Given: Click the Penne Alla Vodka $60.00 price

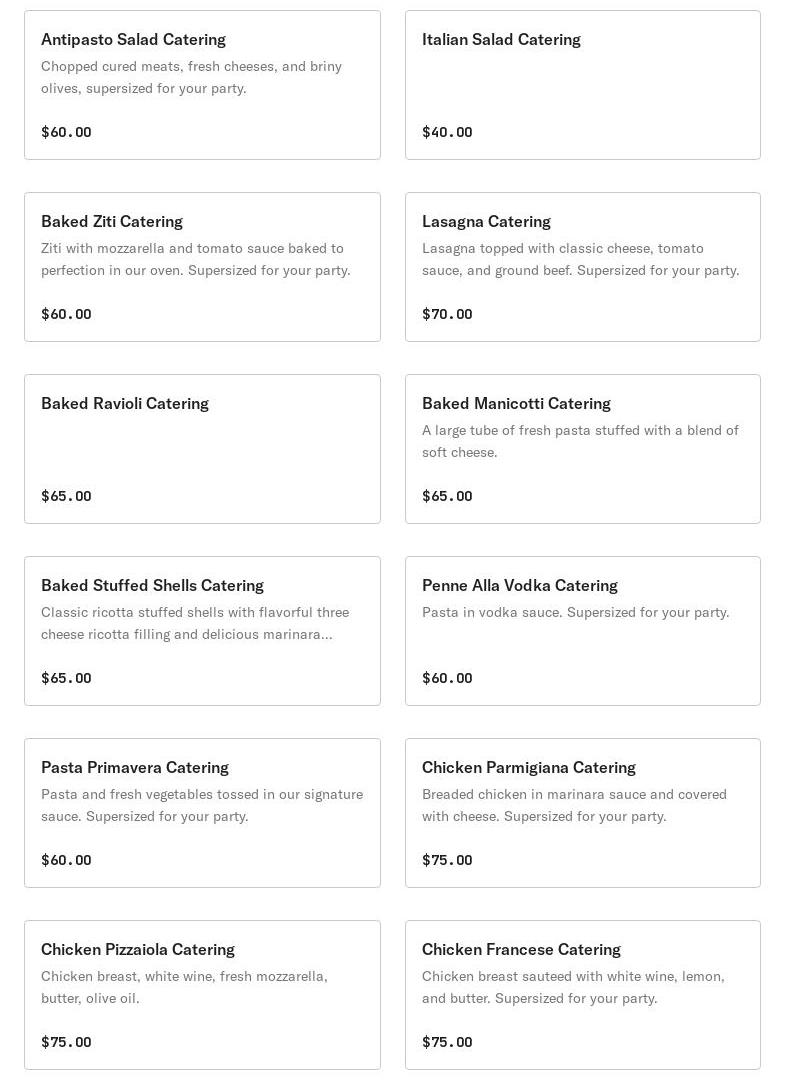Looking at the screenshot, I should tap(447, 678).
